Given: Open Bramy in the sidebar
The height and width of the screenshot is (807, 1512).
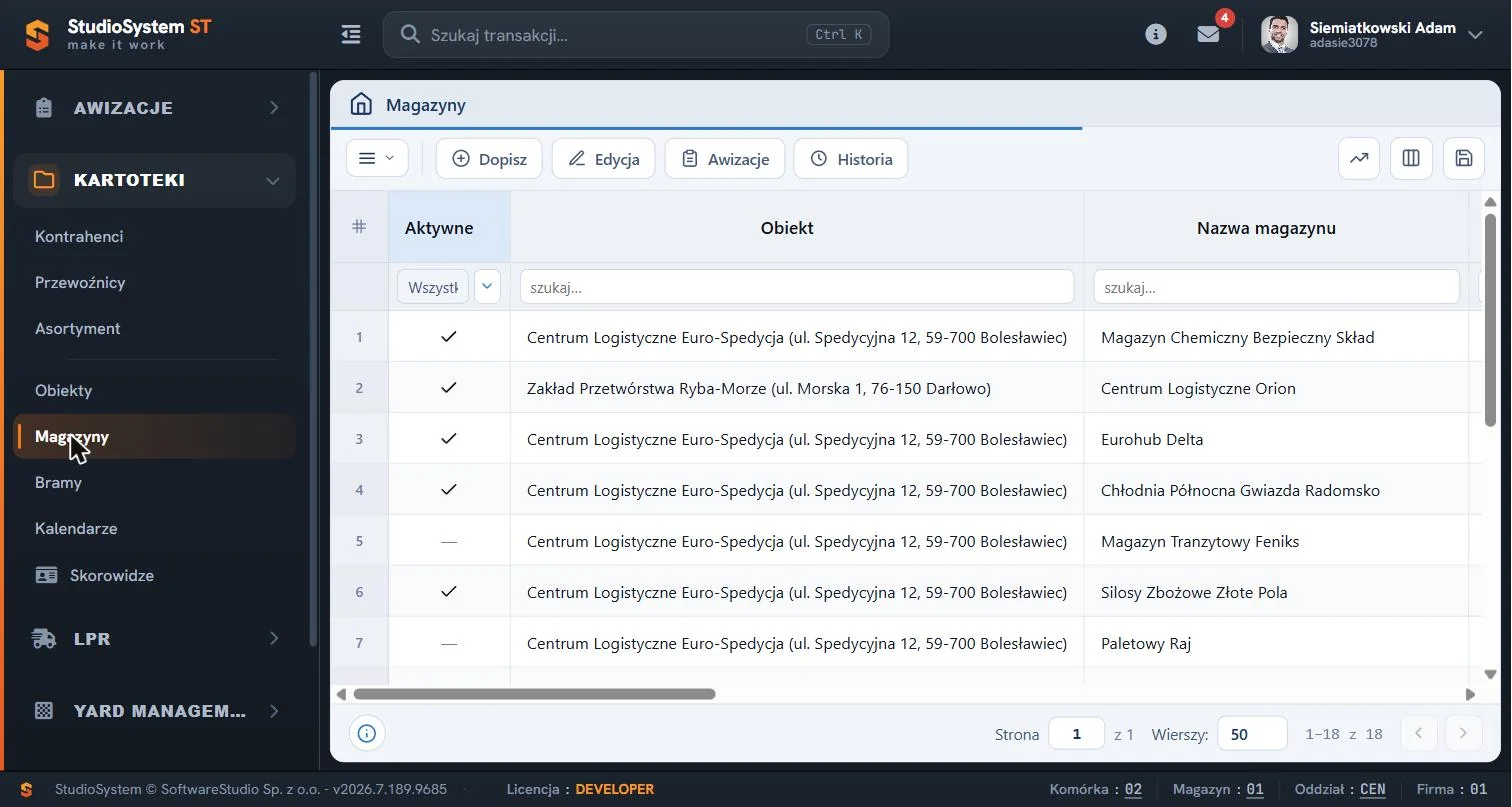Looking at the screenshot, I should (x=58, y=482).
